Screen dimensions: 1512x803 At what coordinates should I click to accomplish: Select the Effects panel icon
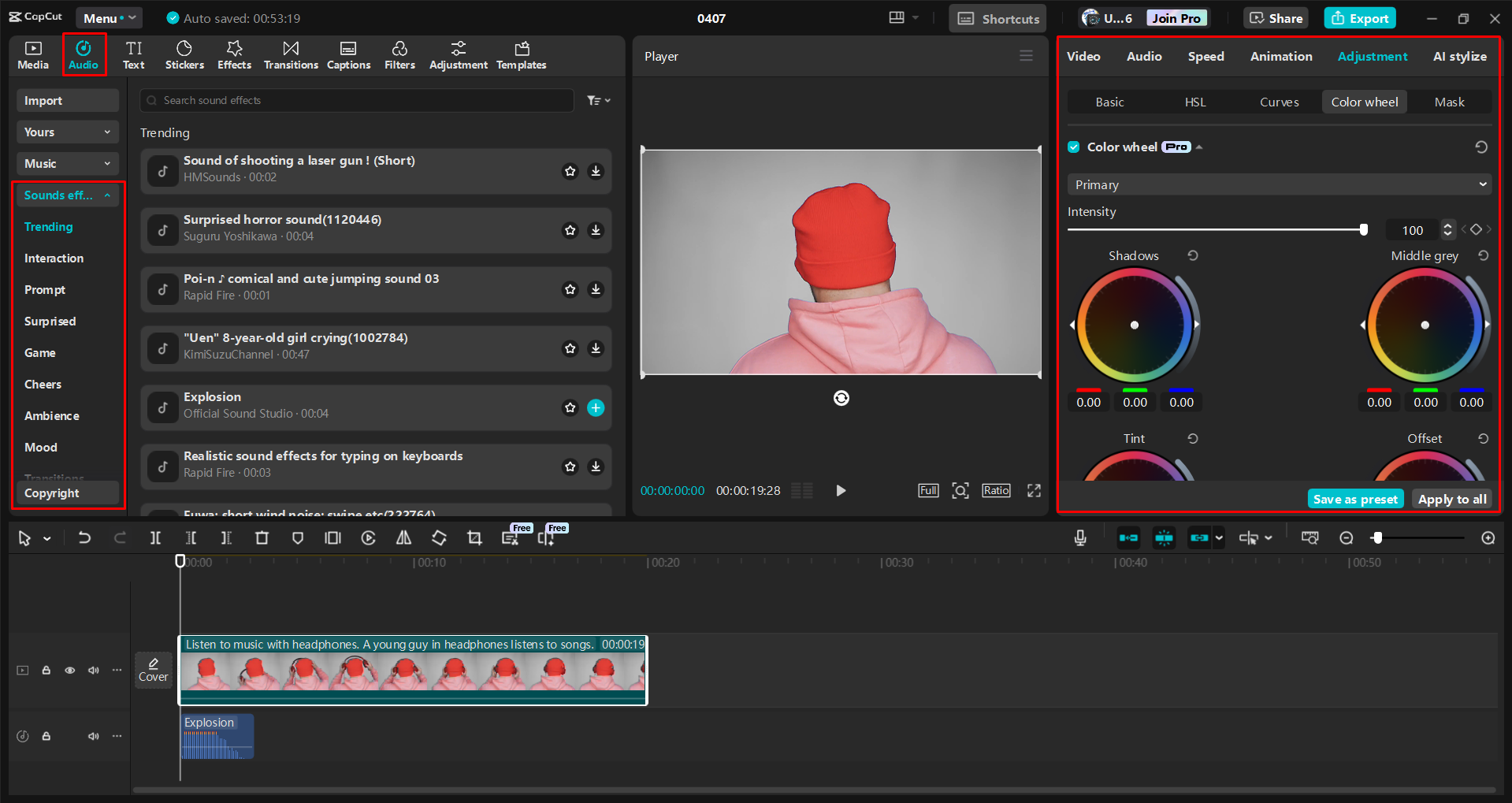click(234, 54)
